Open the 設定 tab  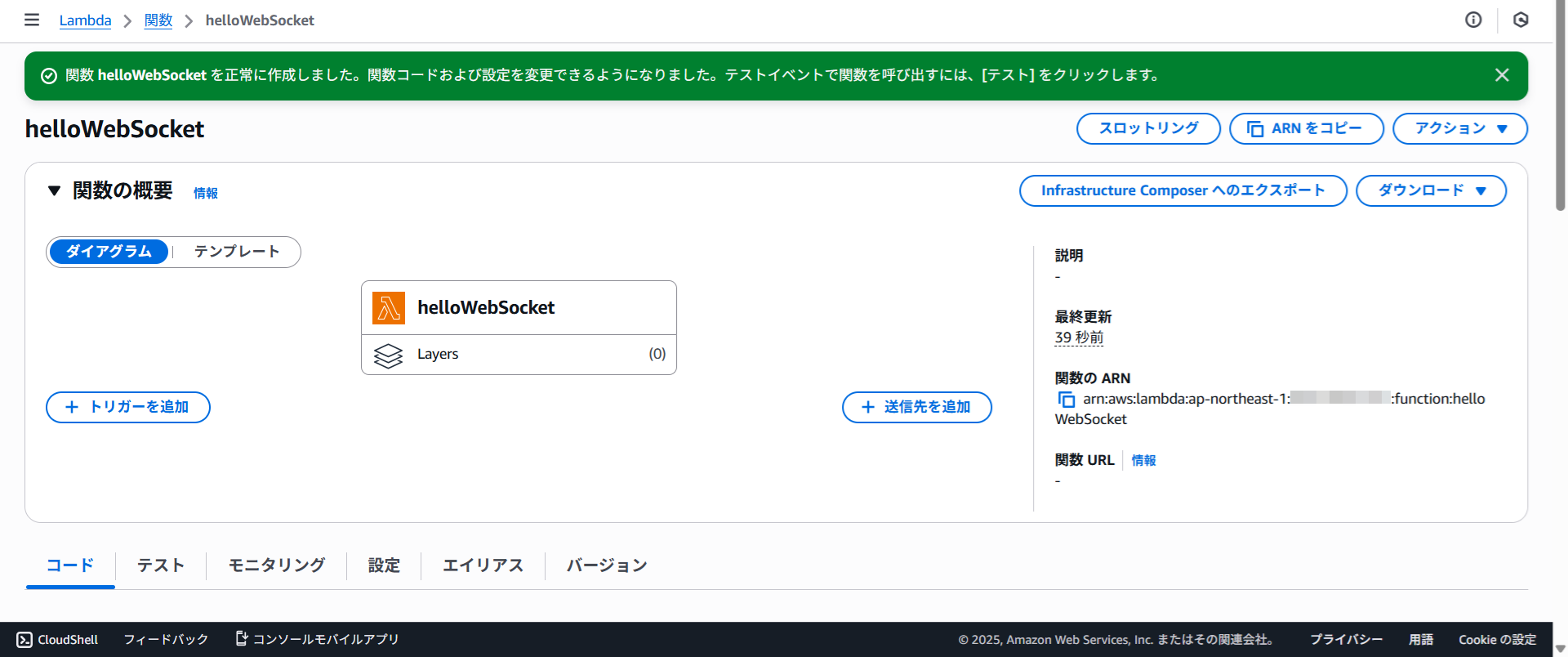click(384, 565)
